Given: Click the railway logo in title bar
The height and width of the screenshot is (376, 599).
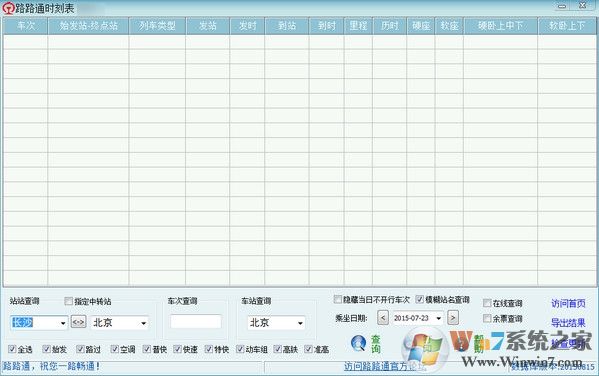Looking at the screenshot, I should click(8, 8).
